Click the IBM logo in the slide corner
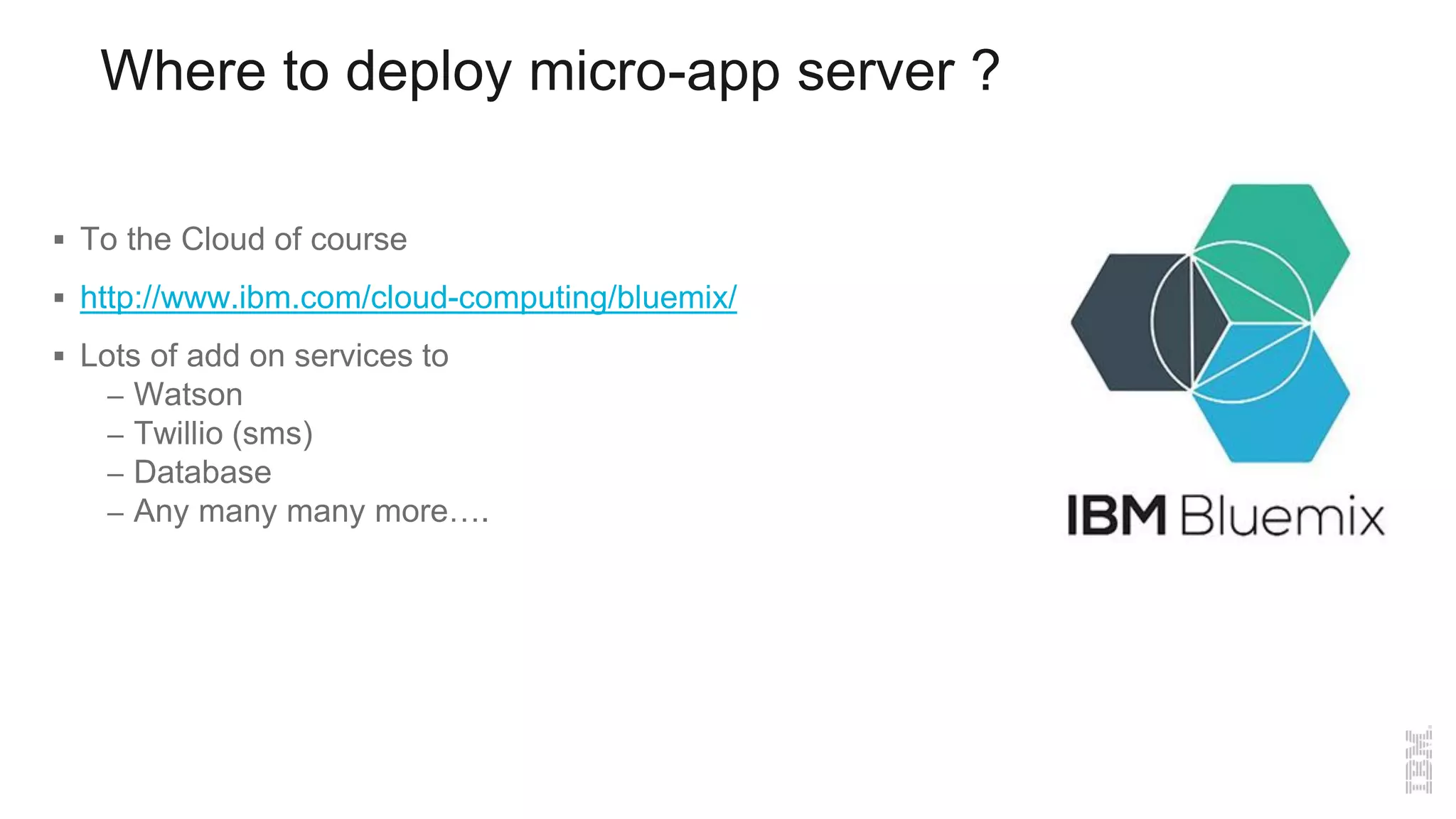The image size is (1456, 819). (x=1418, y=759)
